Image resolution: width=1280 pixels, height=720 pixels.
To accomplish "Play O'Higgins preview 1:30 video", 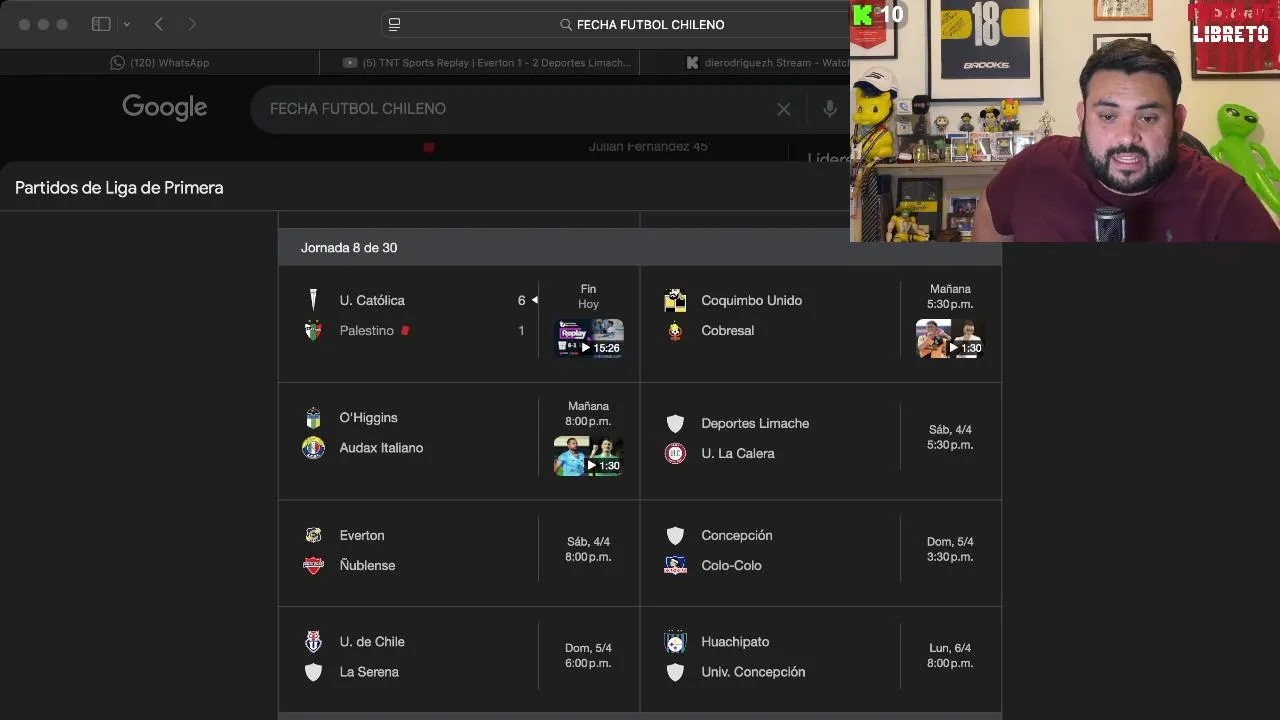I will click(x=589, y=456).
